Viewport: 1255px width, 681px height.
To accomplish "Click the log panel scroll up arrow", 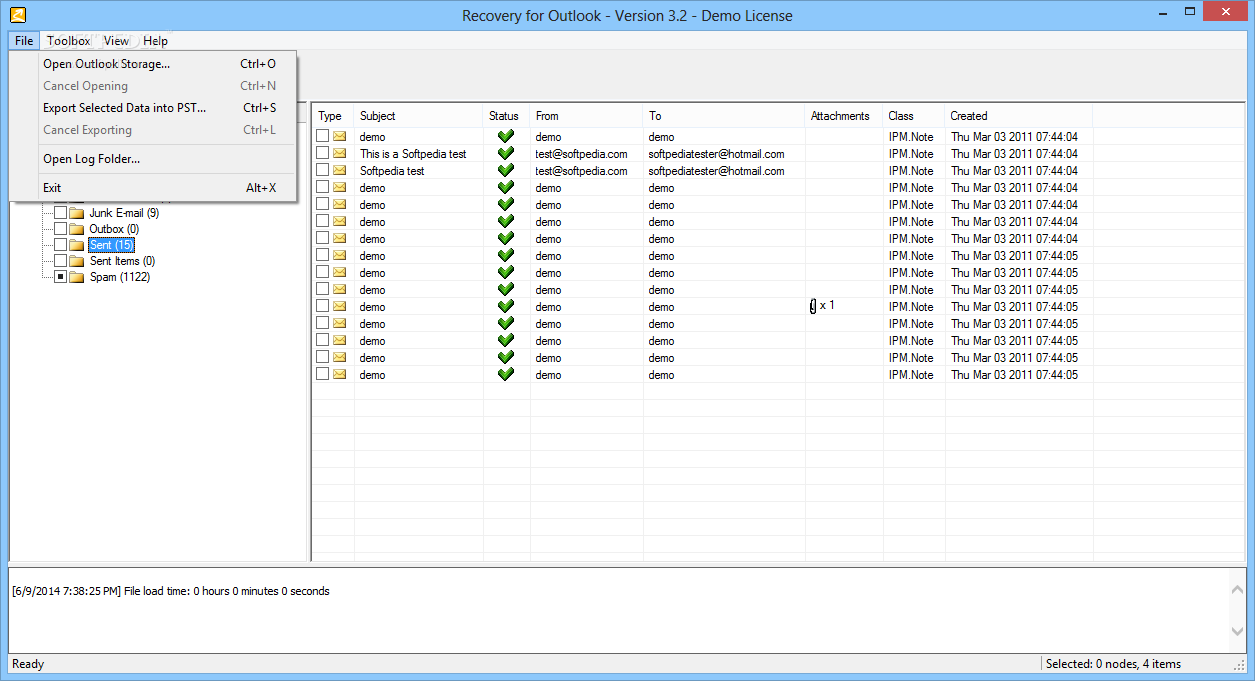I will click(1238, 590).
